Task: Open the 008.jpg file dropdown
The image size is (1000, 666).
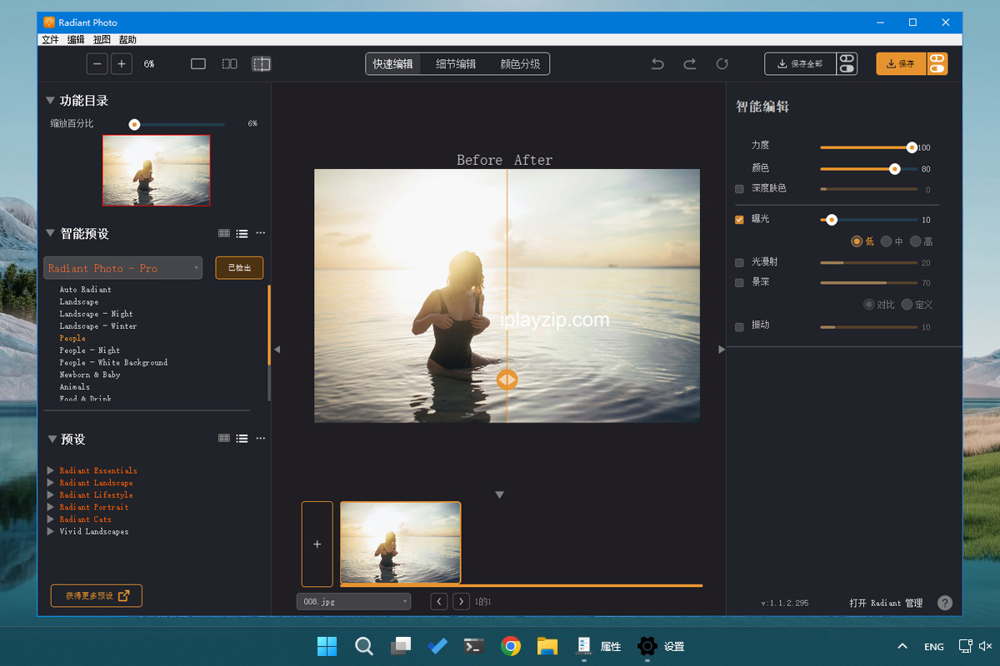Action: pos(353,602)
